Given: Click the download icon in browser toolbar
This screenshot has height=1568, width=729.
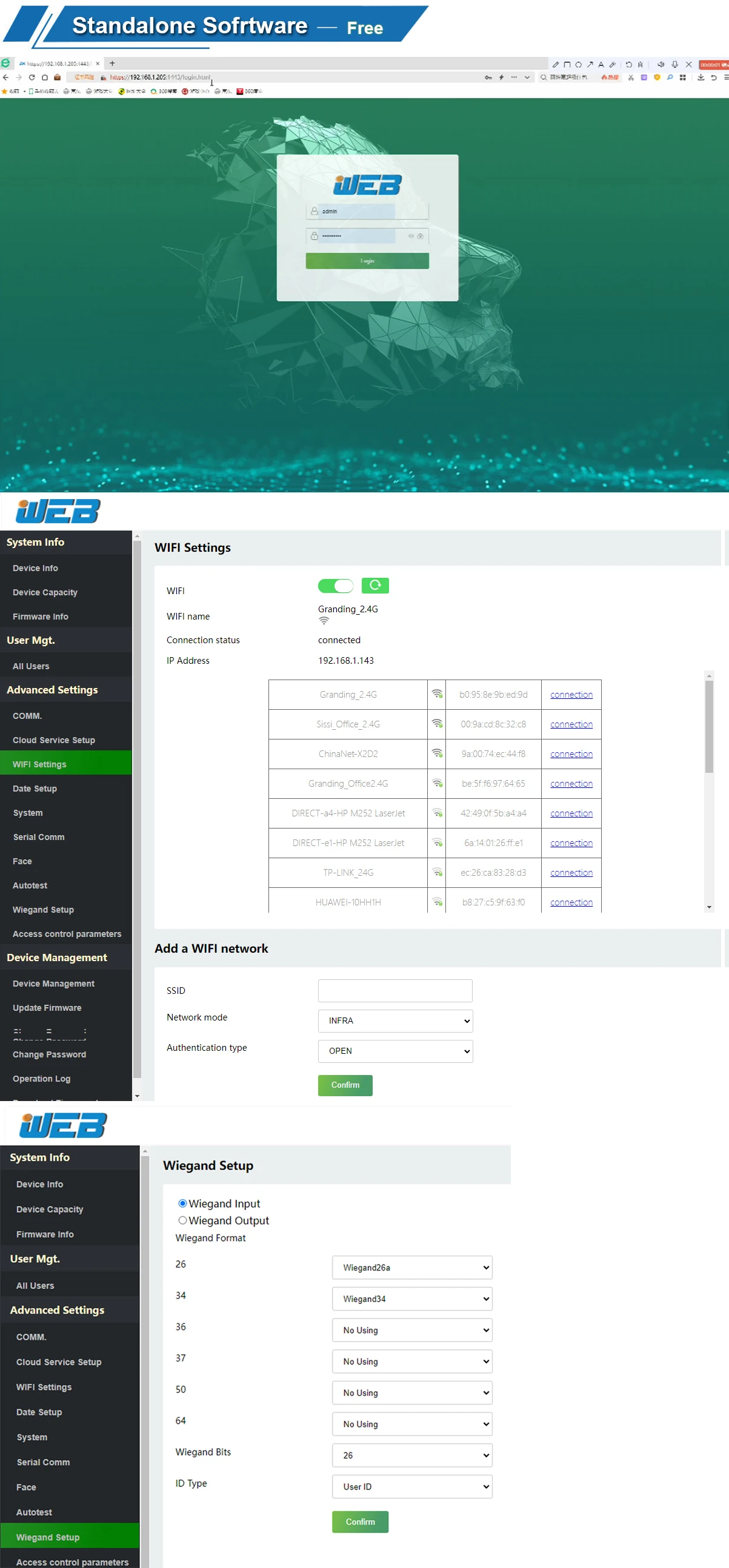Looking at the screenshot, I should (701, 78).
